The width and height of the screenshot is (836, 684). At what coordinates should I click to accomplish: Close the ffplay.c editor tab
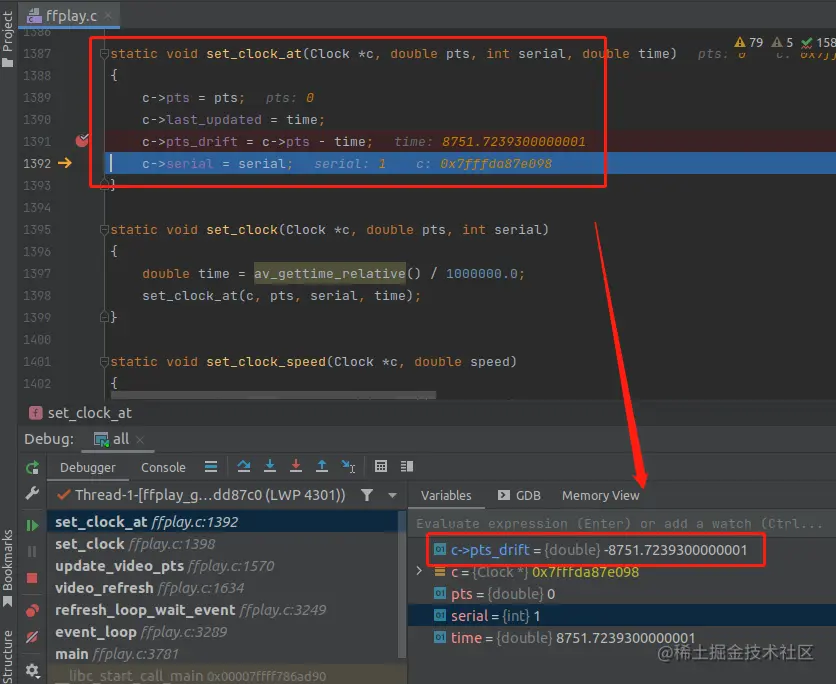(108, 15)
